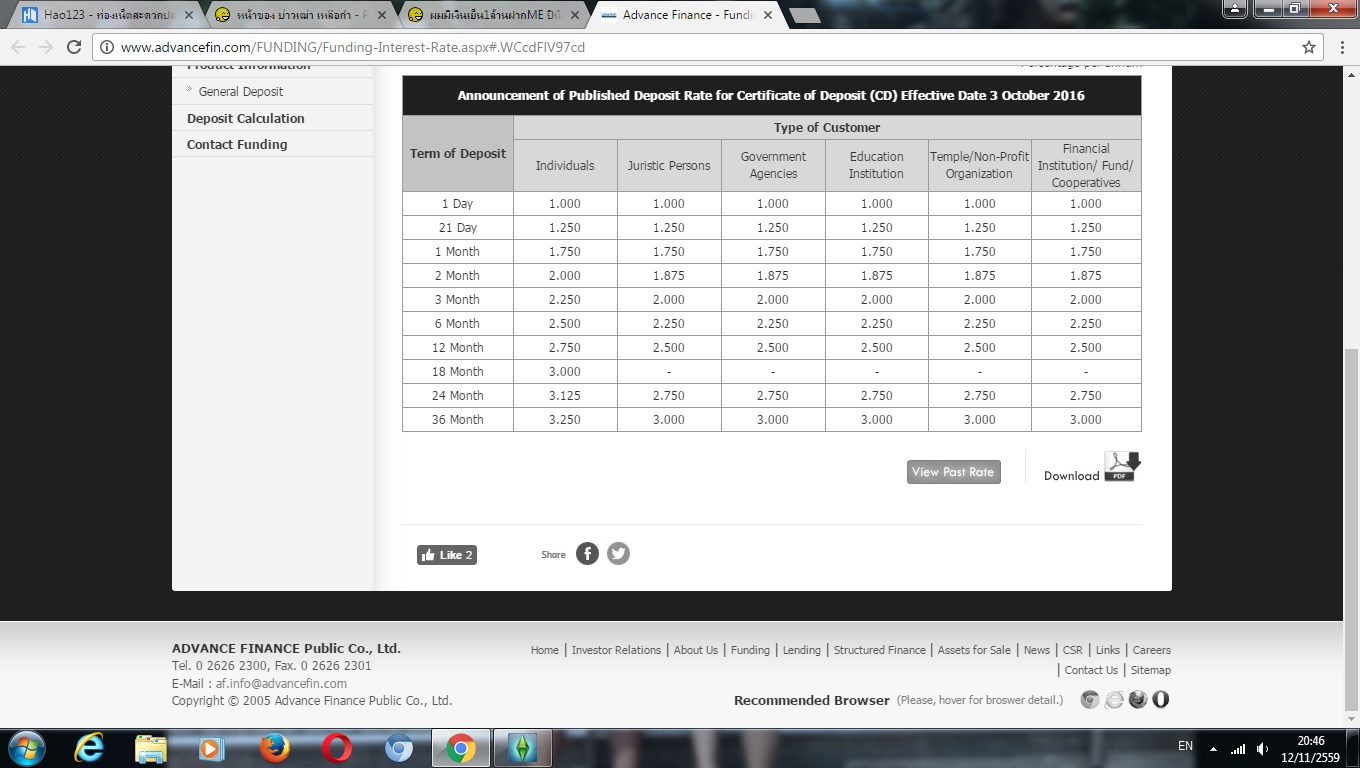The image size is (1360, 768).
Task: Show hidden system tray icons
Action: click(x=1213, y=749)
